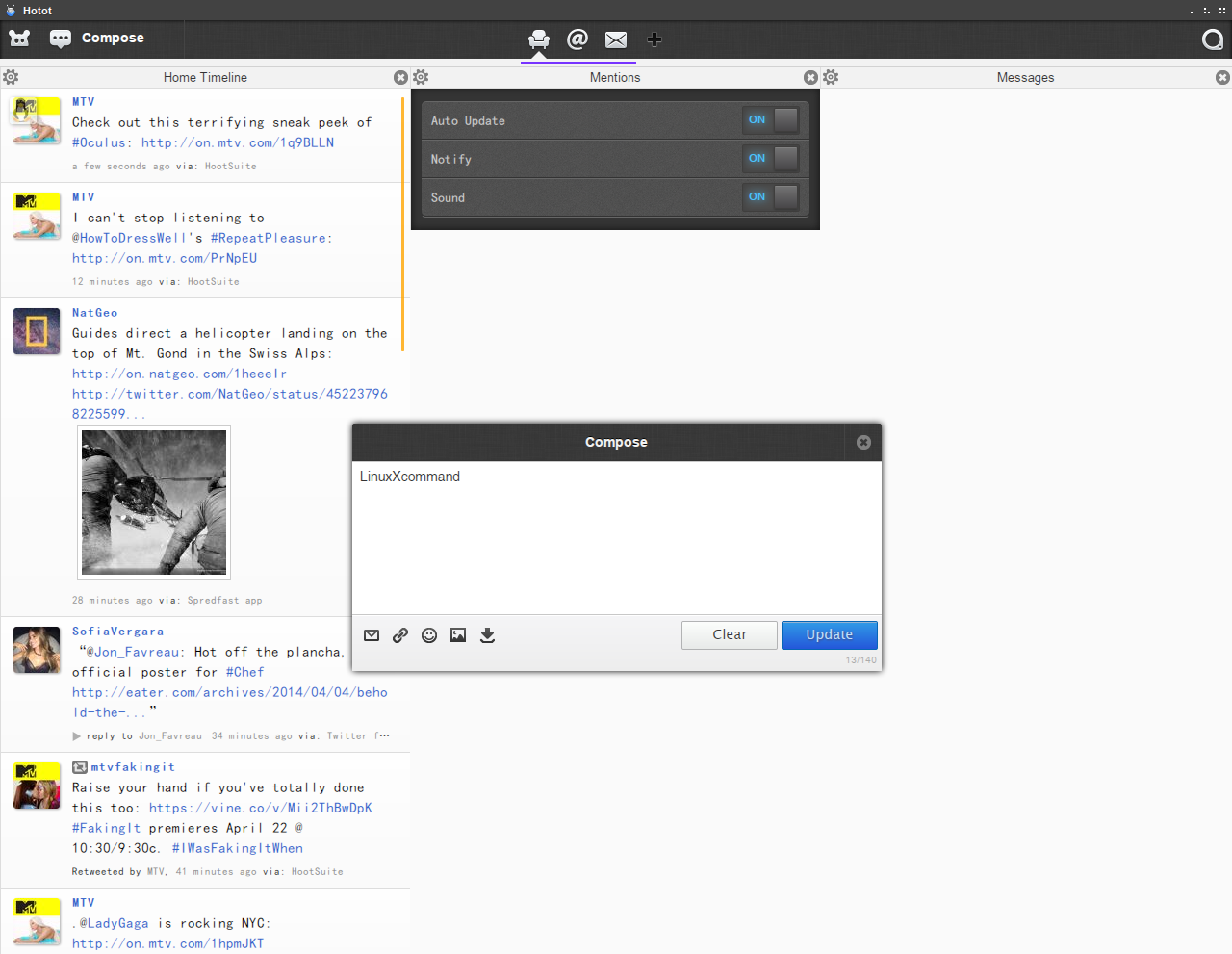Click the link icon in Compose toolbar
This screenshot has width=1232, height=954.
400,635
